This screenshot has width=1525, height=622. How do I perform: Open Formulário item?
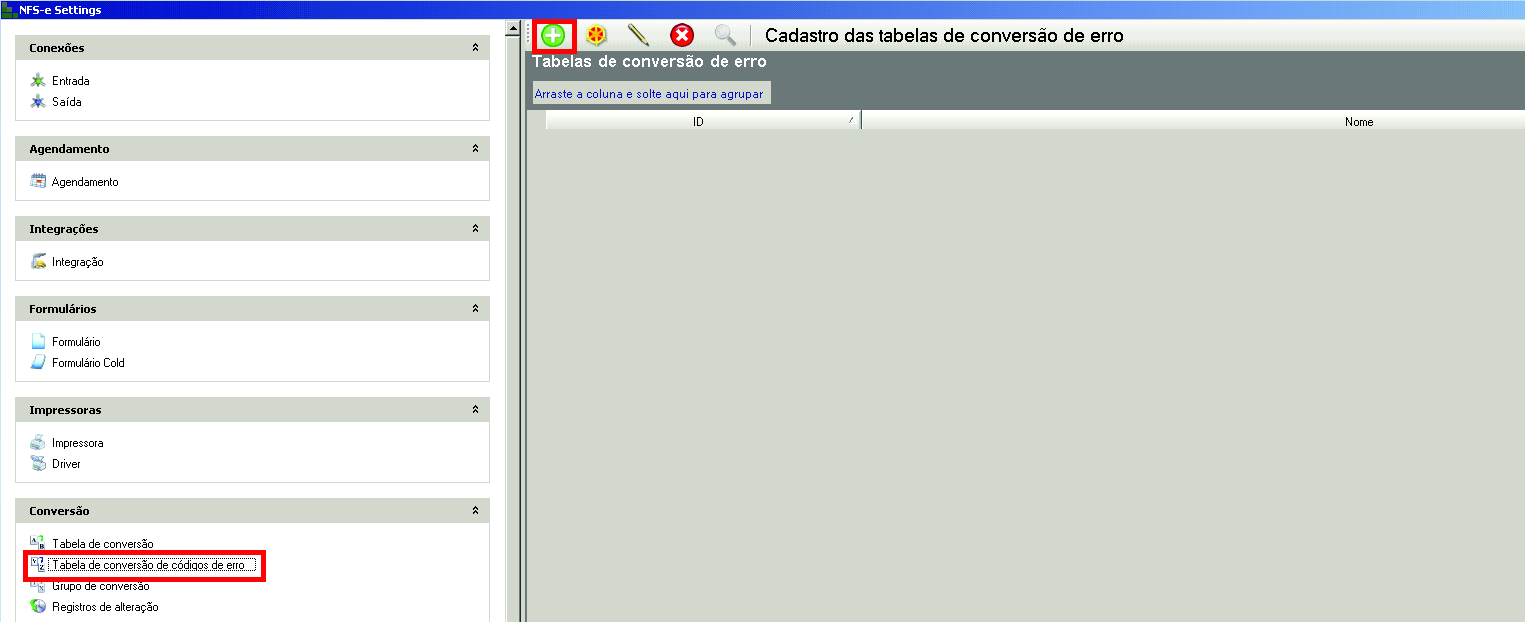(x=76, y=342)
